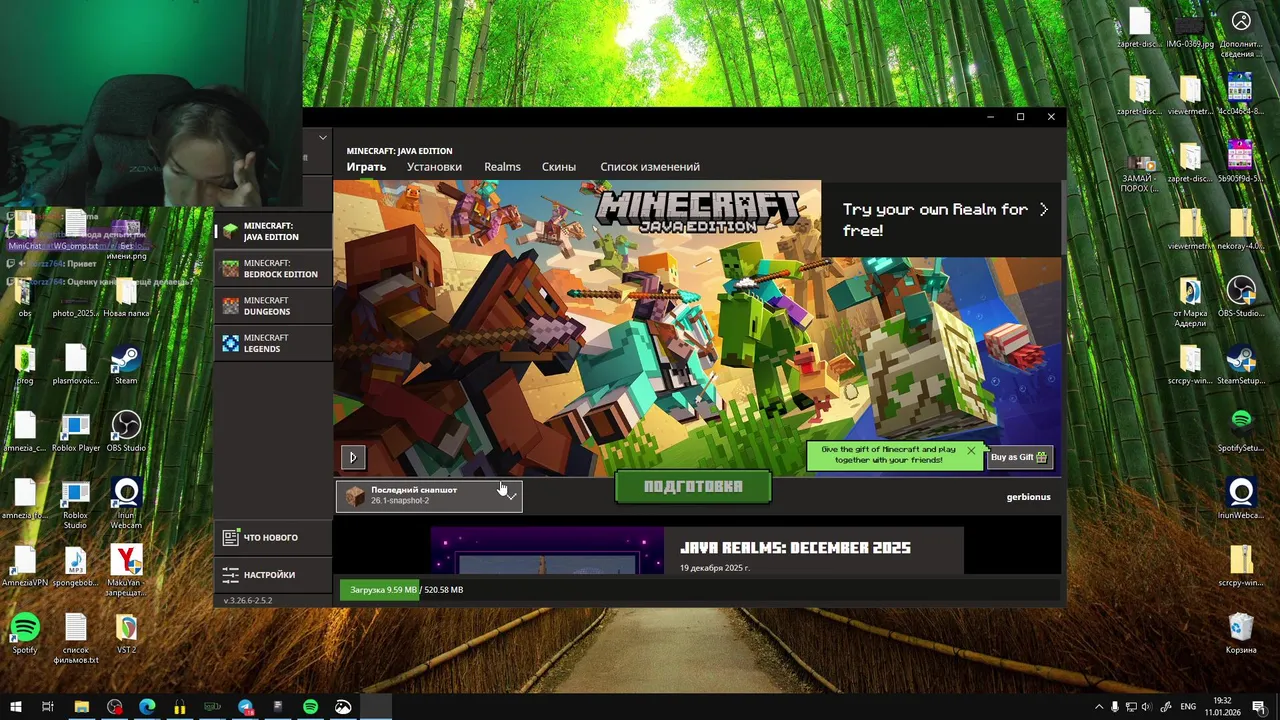The width and height of the screenshot is (1280, 720).
Task: Open the taskbar notification center icon
Action: tap(1258, 707)
